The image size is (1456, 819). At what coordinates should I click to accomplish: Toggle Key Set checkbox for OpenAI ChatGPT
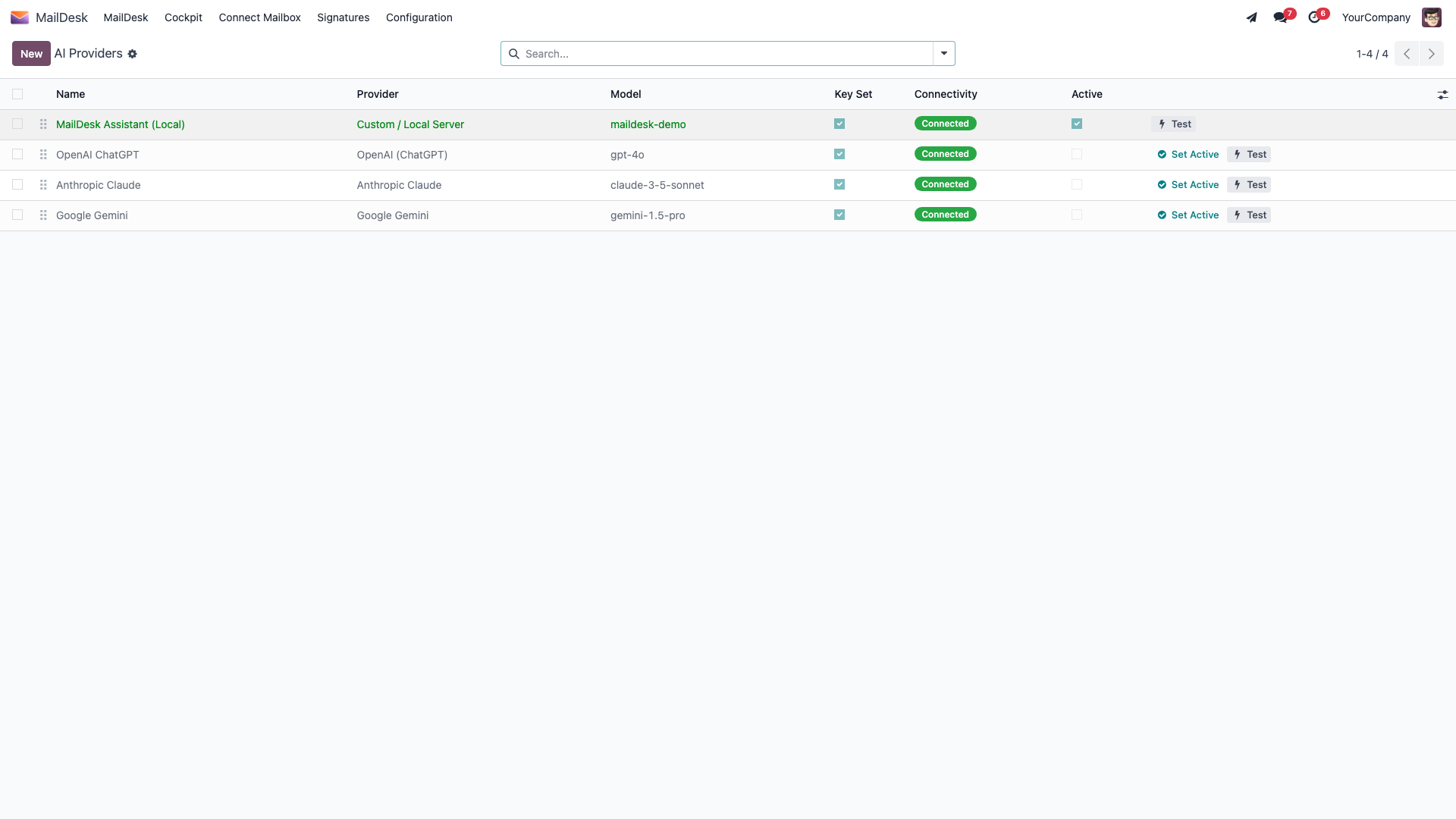pyautogui.click(x=839, y=154)
